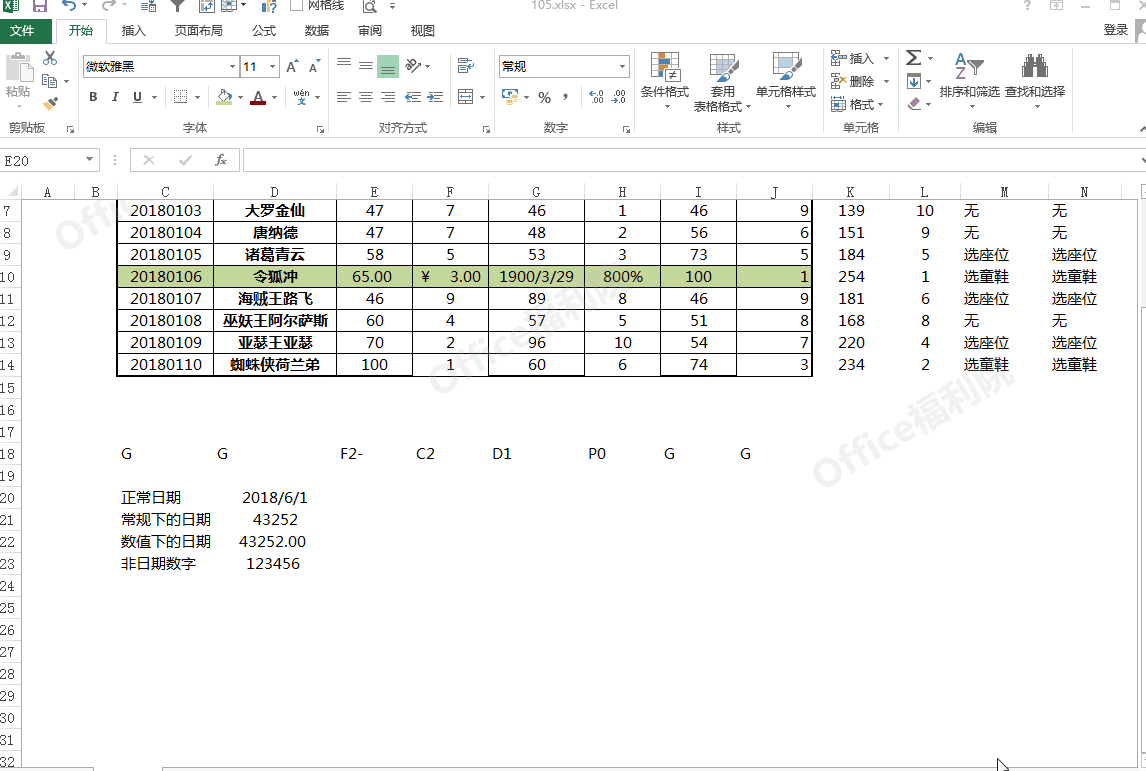Switch to the 页面布局 tab
The image size is (1146, 771).
pos(199,31)
